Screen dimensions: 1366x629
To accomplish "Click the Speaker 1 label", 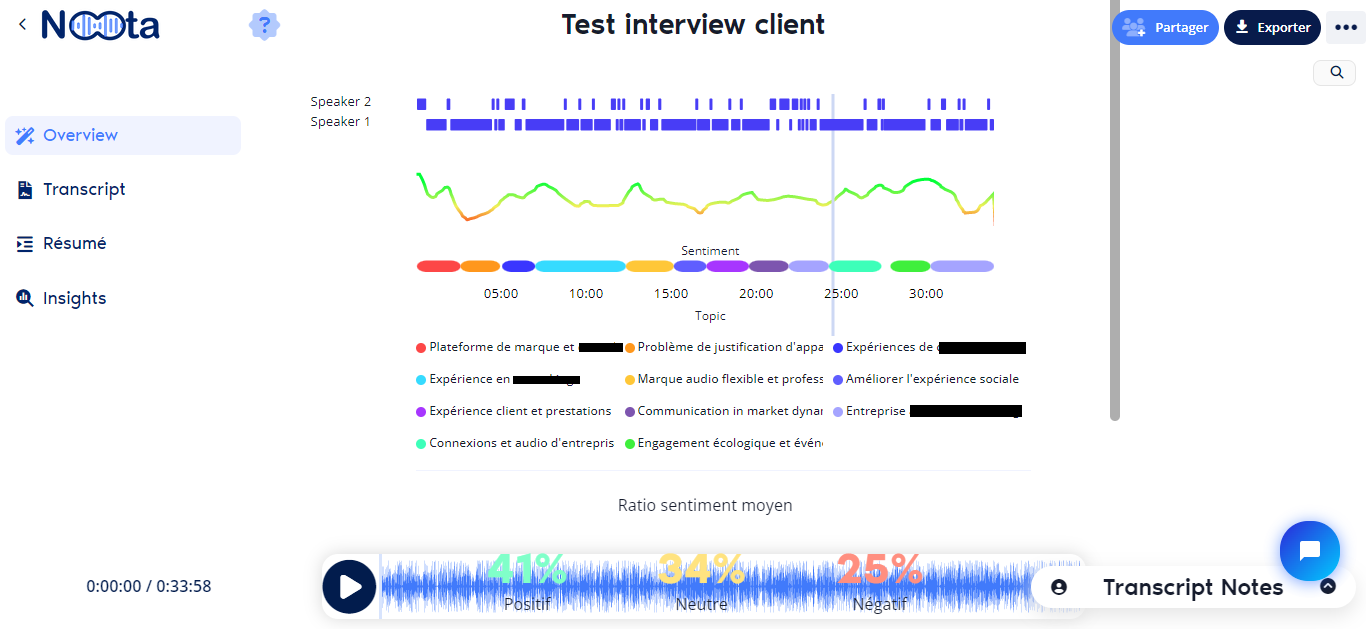I will point(340,122).
